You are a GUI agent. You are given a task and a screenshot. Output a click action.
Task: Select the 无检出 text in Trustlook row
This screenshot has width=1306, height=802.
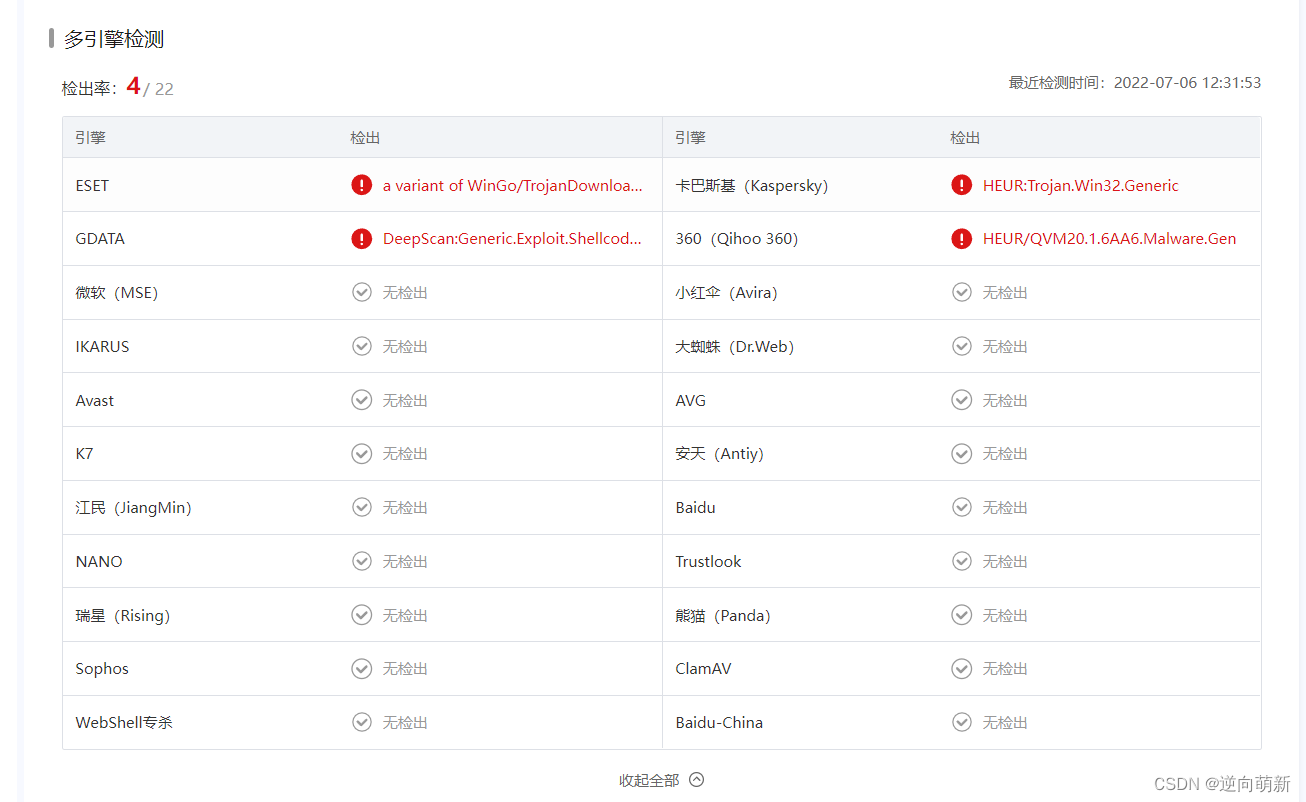[x=1005, y=561]
